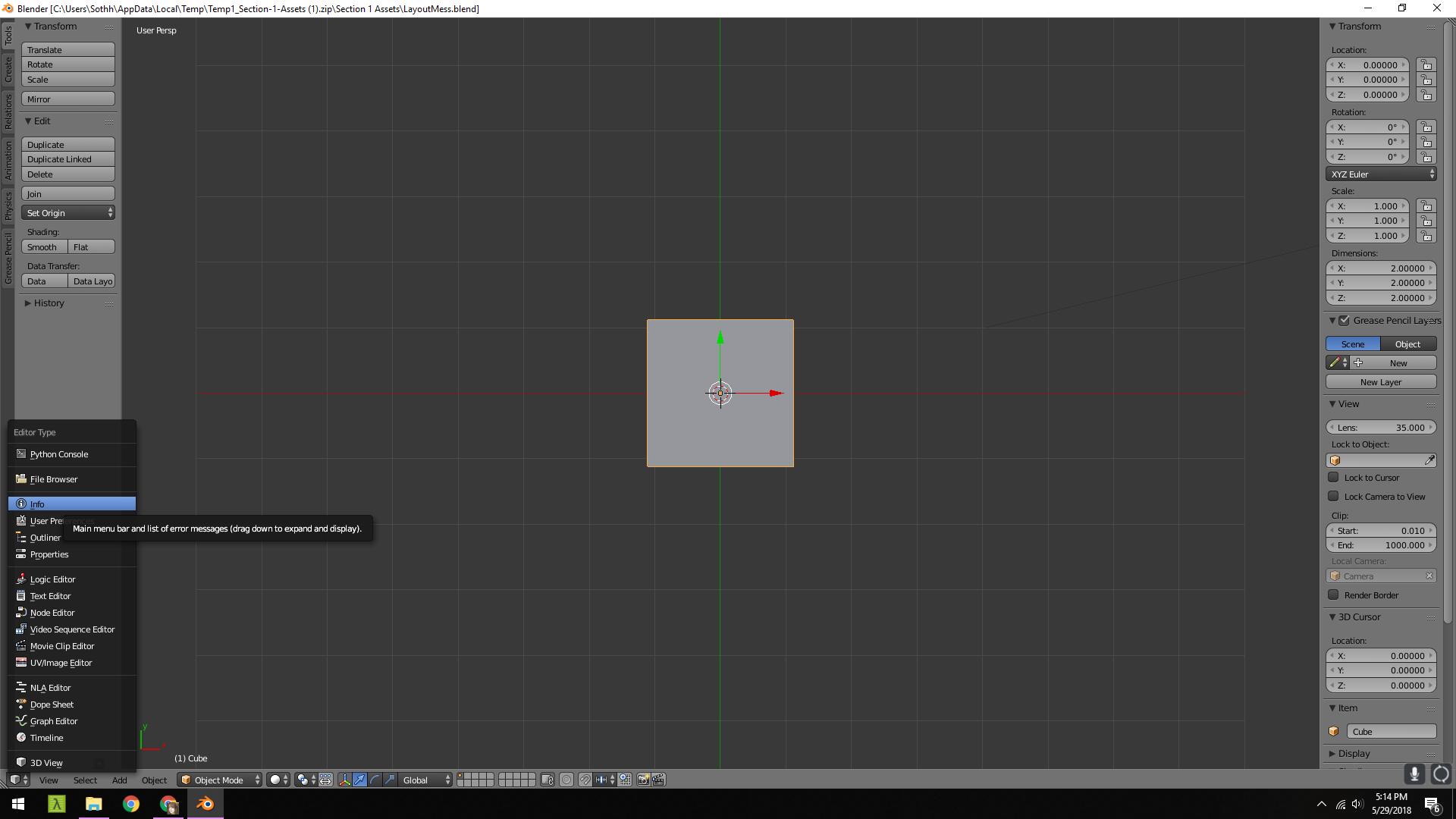This screenshot has height=819, width=1456.
Task: Click the OpenGL render image camera icon
Action: (x=643, y=780)
